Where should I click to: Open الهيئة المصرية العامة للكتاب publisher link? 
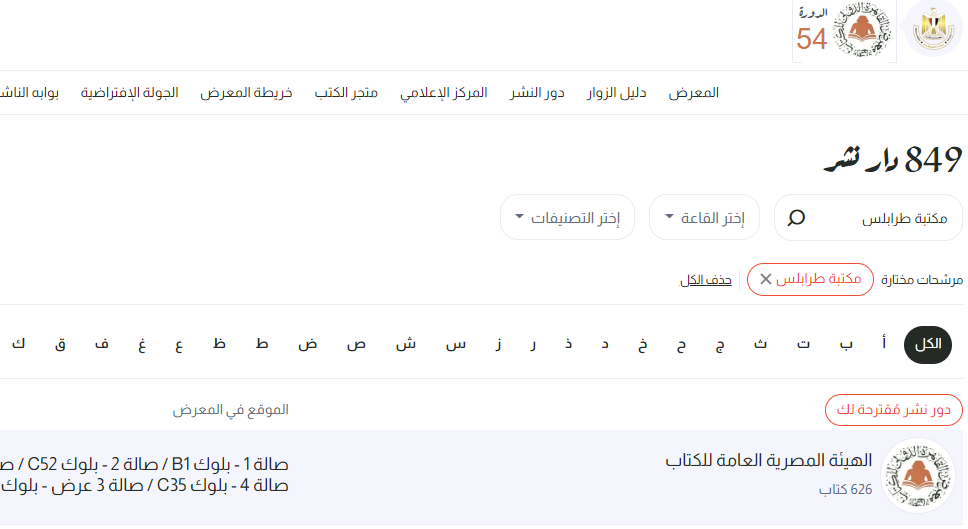point(769,460)
